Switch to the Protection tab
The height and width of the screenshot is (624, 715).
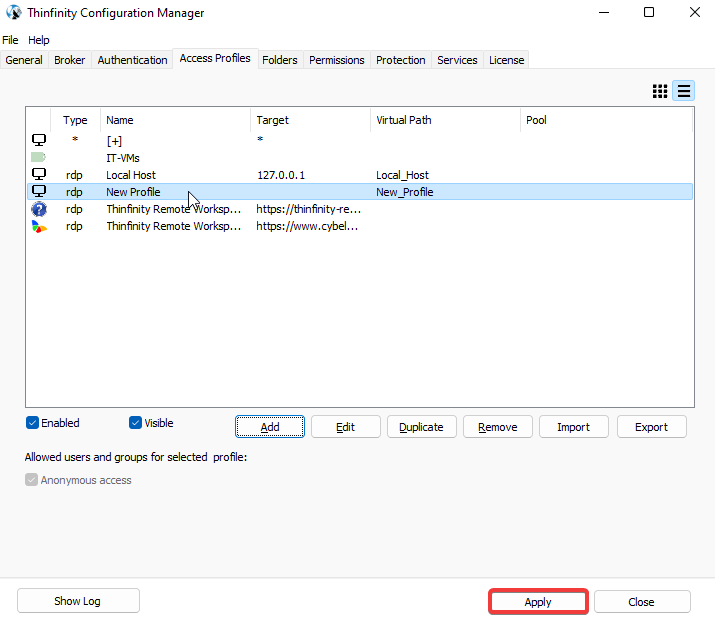[x=400, y=60]
